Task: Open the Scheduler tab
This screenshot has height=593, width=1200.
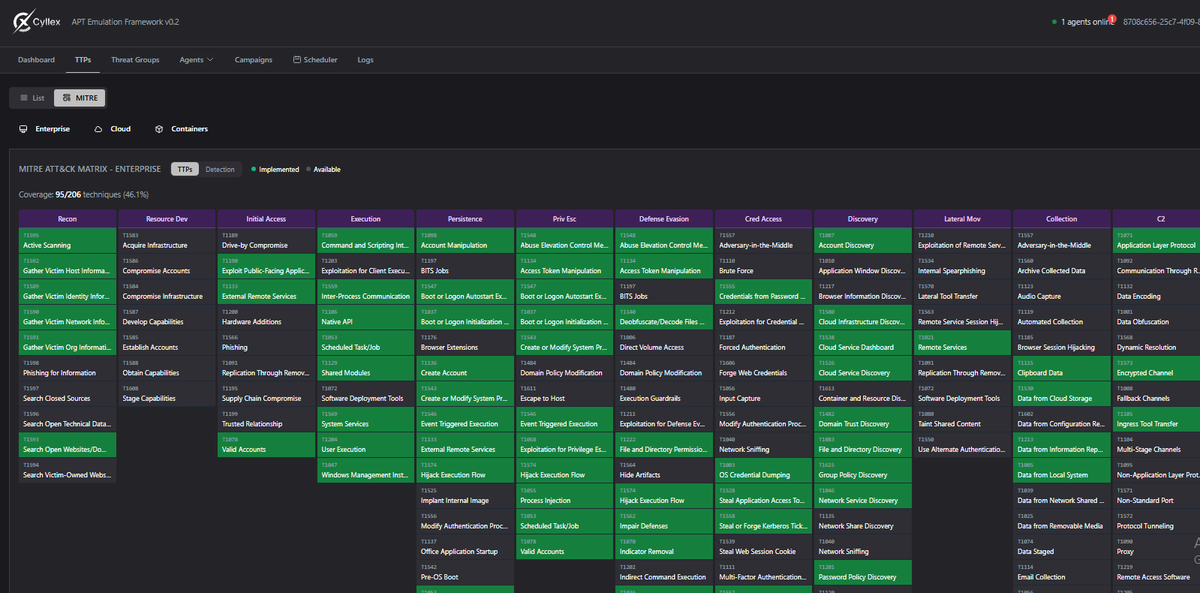Action: (x=315, y=60)
